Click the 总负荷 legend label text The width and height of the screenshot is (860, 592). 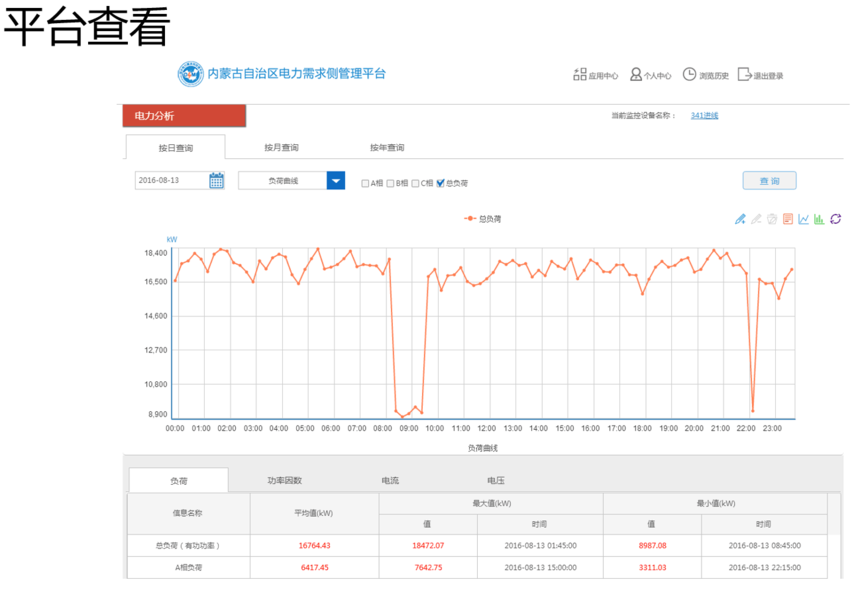click(490, 219)
